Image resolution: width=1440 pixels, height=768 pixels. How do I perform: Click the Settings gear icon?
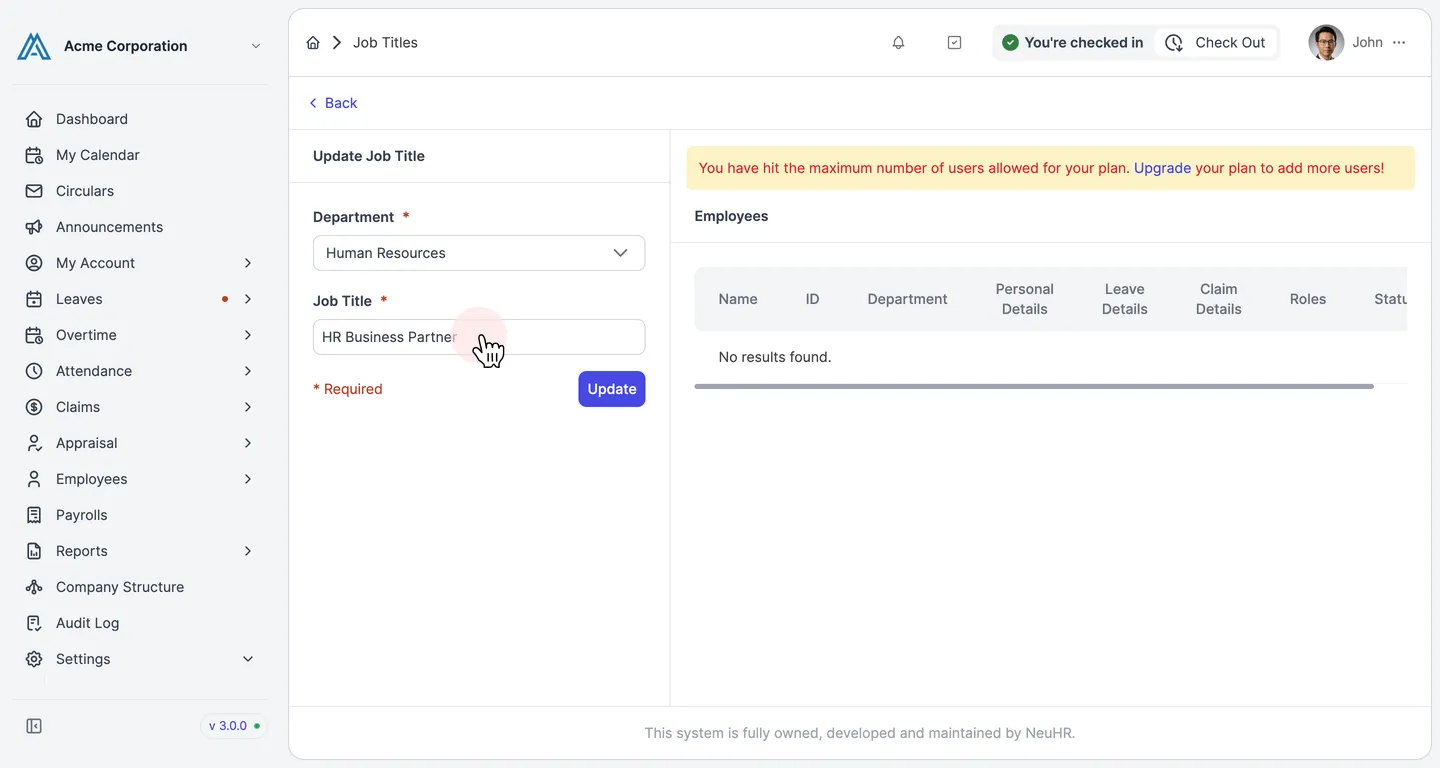[x=34, y=659]
